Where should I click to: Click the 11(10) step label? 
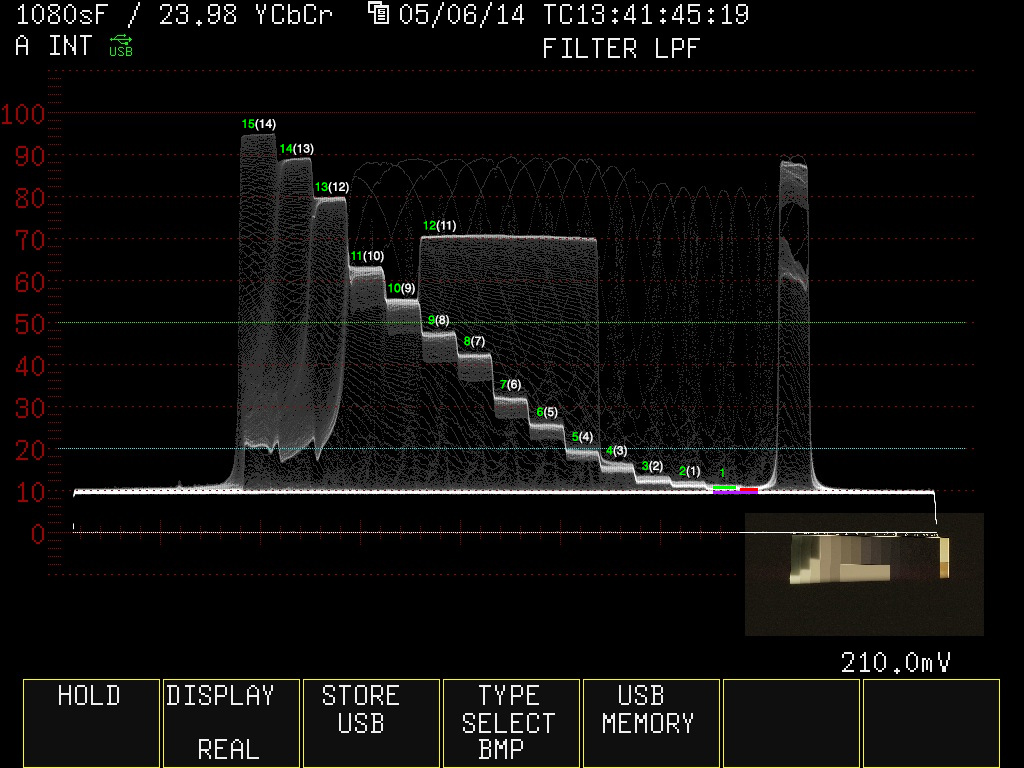pyautogui.click(x=367, y=256)
